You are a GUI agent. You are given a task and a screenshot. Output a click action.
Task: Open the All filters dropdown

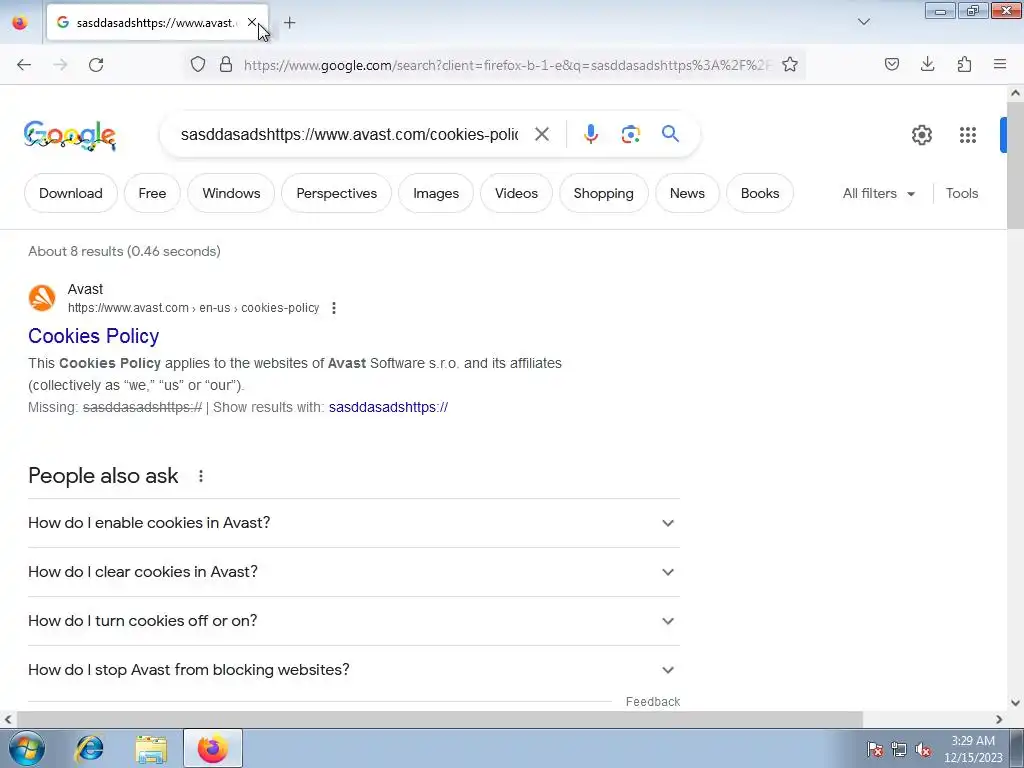click(878, 193)
